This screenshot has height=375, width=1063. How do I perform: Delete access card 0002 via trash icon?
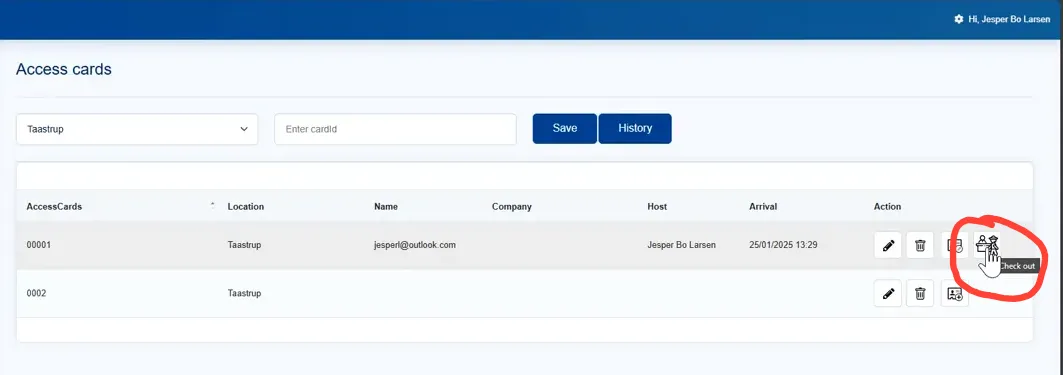(x=920, y=294)
